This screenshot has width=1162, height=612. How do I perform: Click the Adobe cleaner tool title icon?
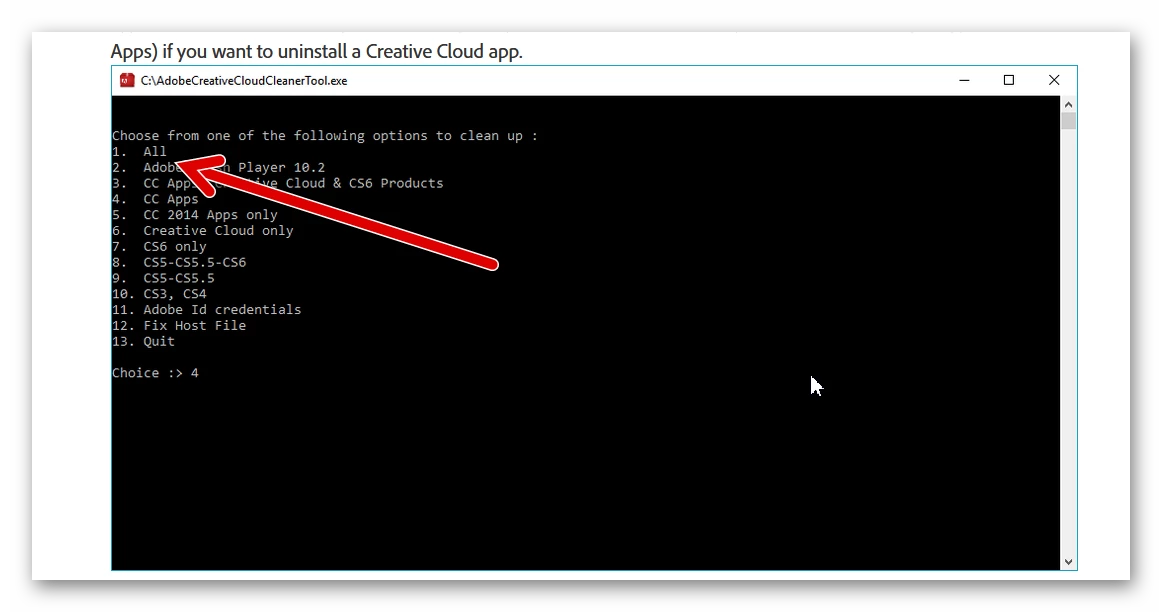tap(127, 80)
